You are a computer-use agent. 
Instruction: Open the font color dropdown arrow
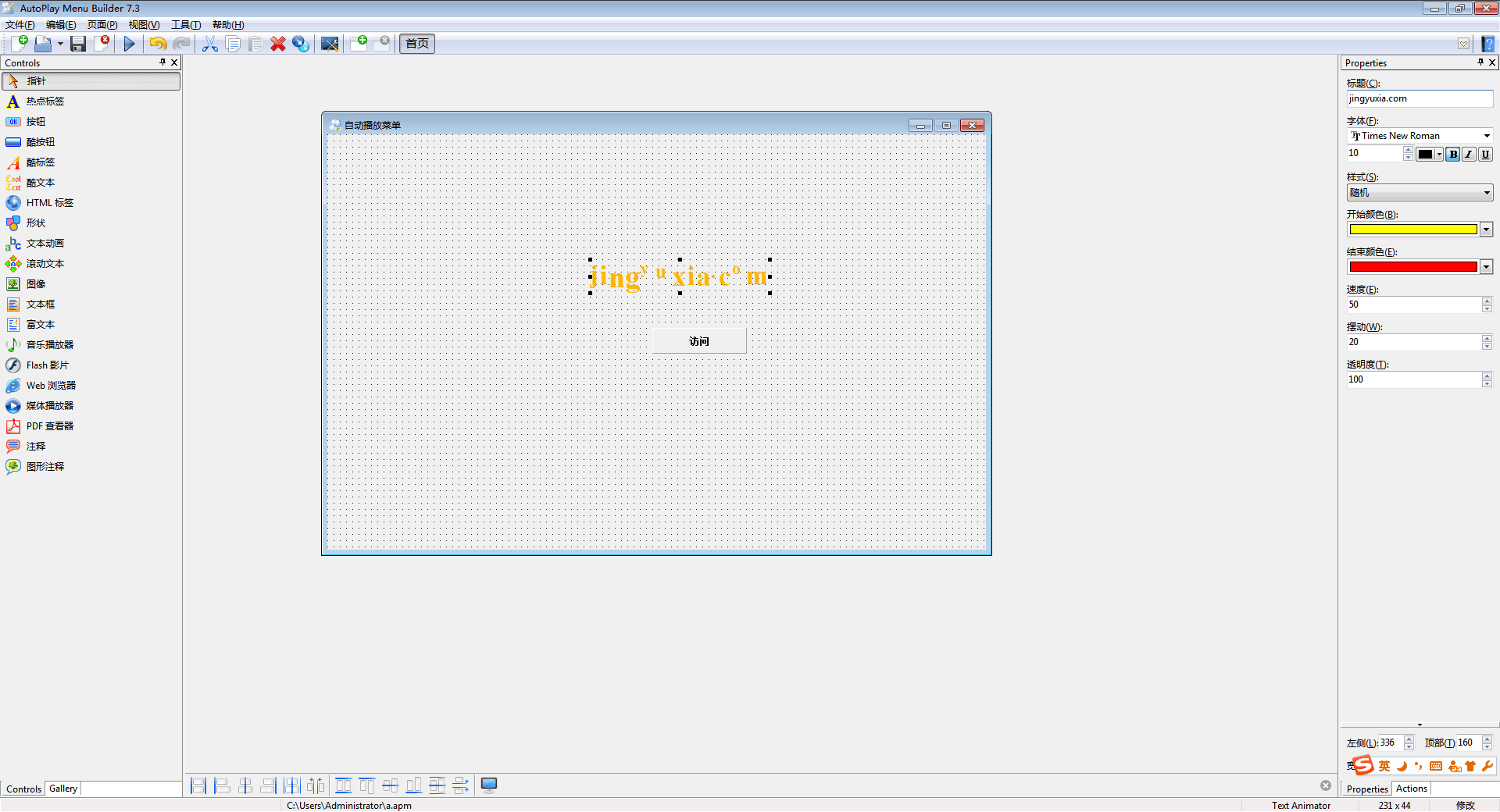coord(1439,155)
